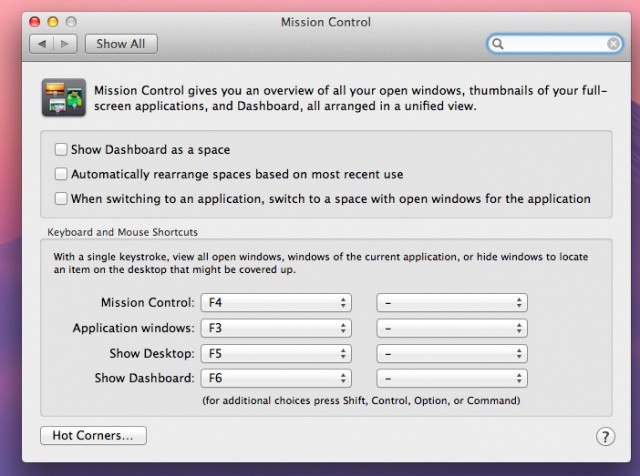Clear the search field with the x icon
This screenshot has height=476, width=640.
613,44
